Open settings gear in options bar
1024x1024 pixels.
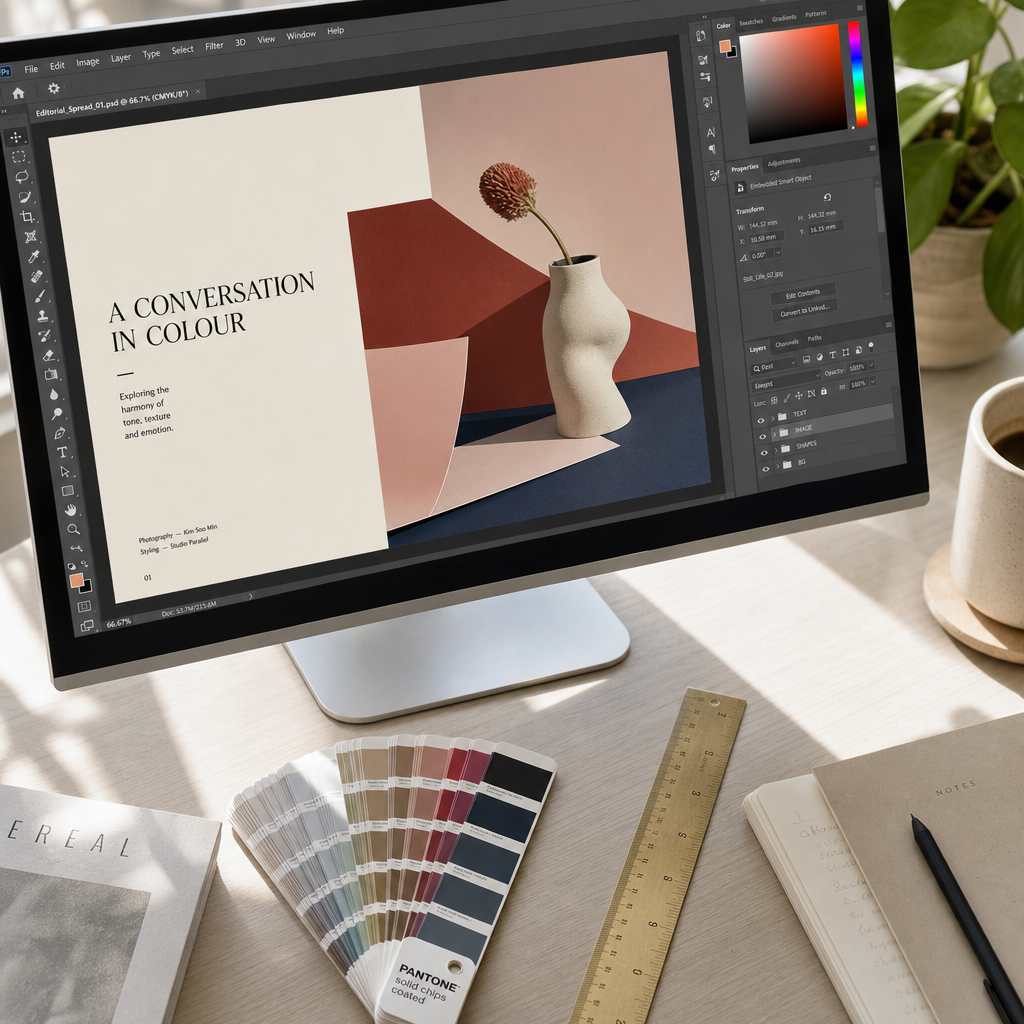pos(54,88)
